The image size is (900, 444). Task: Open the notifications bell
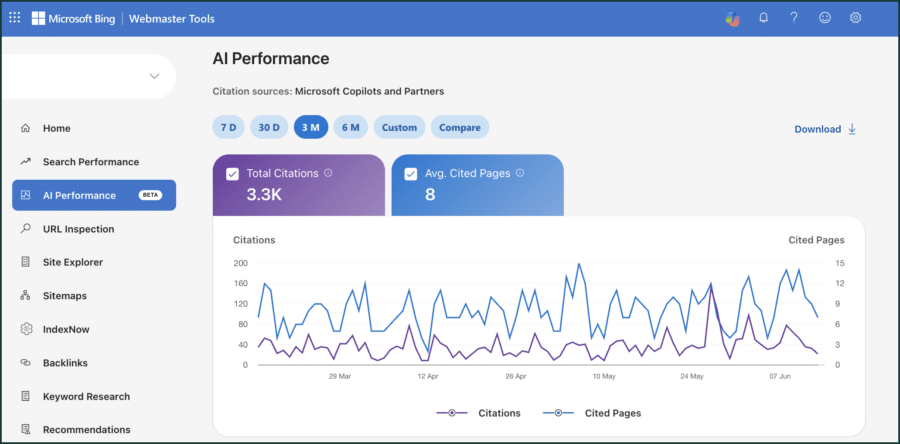(763, 18)
